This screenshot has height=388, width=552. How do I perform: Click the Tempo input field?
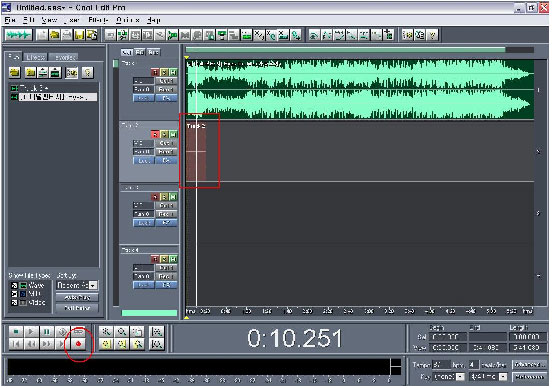(441, 365)
